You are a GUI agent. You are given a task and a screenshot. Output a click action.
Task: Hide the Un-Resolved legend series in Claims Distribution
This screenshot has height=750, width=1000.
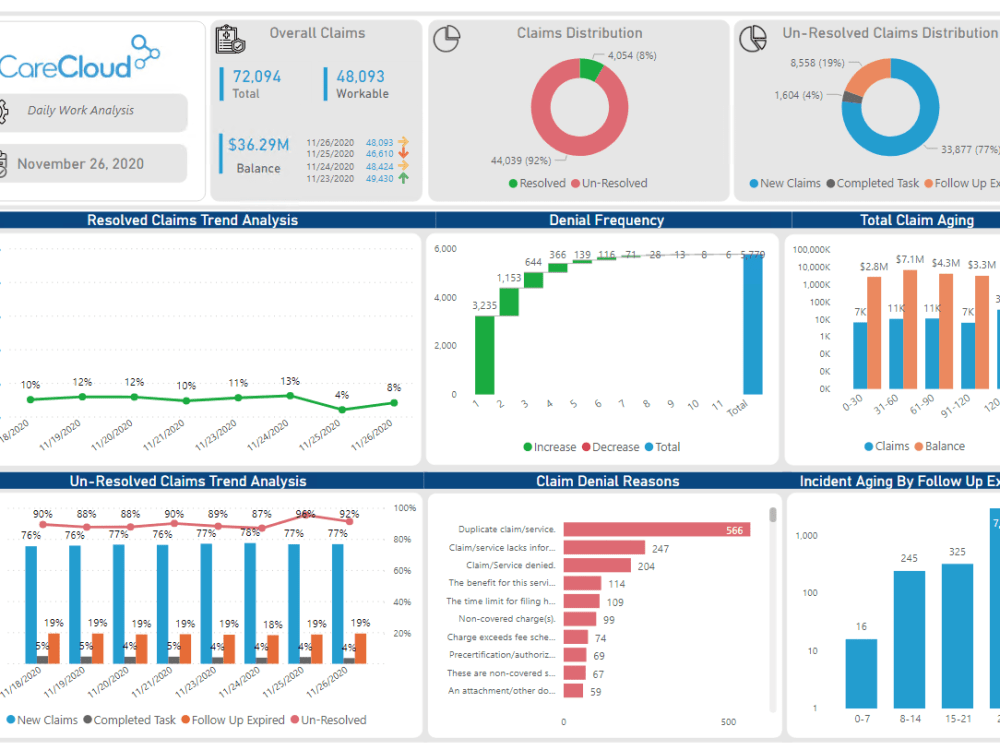coord(608,184)
